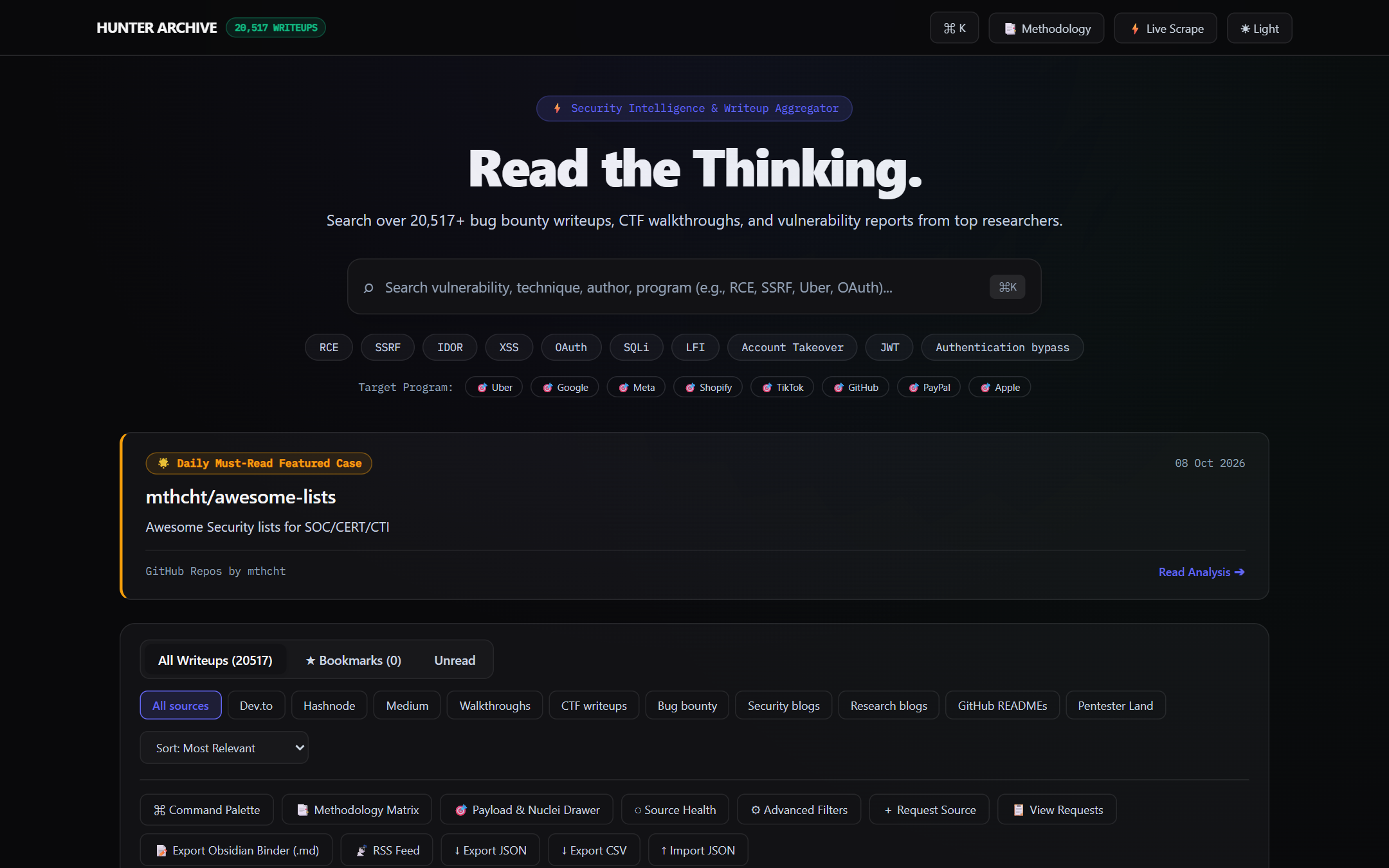Open Source Health panel
Viewport: 1389px width, 868px height.
(x=675, y=809)
